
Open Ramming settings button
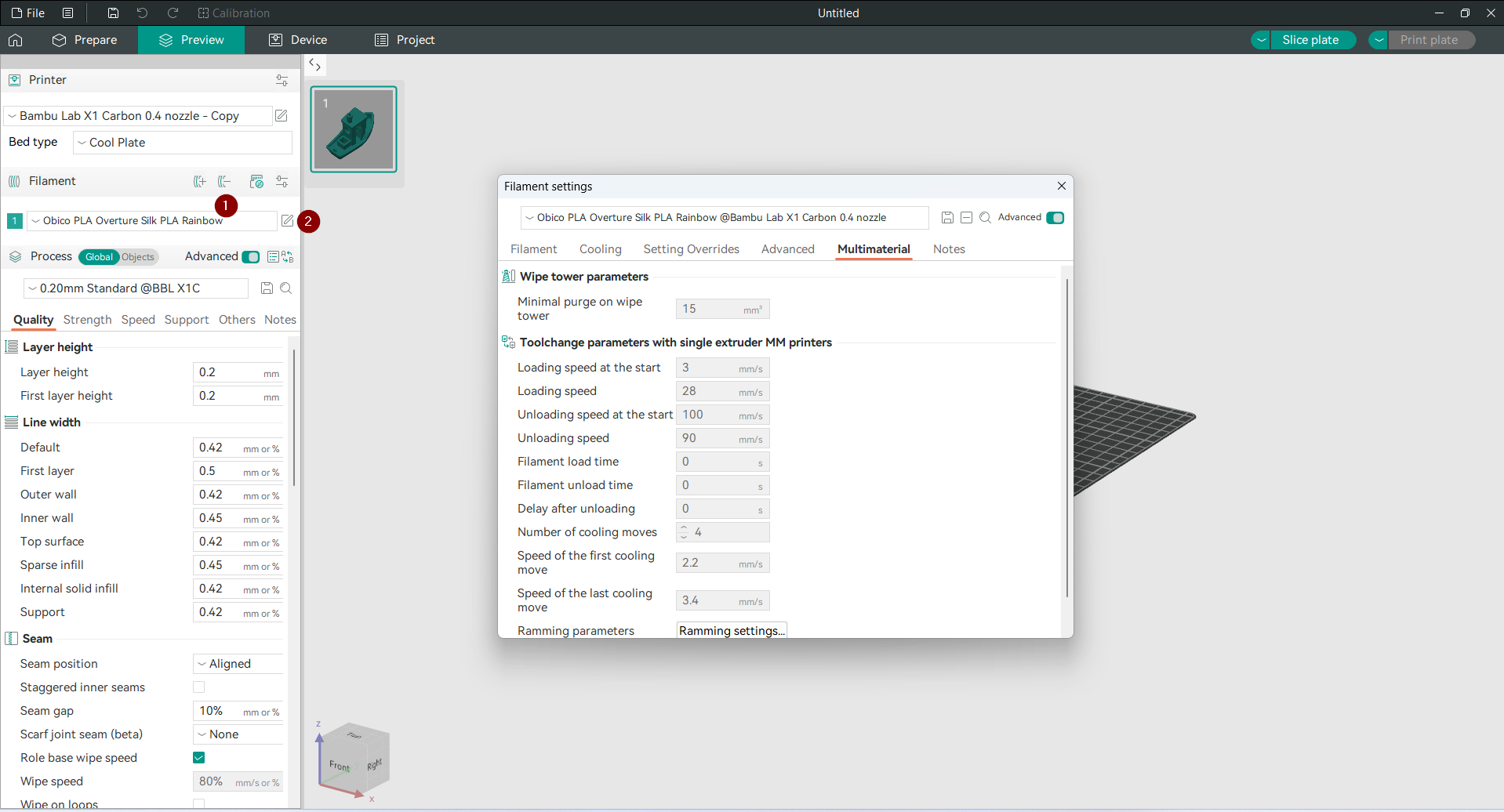pyautogui.click(x=732, y=631)
